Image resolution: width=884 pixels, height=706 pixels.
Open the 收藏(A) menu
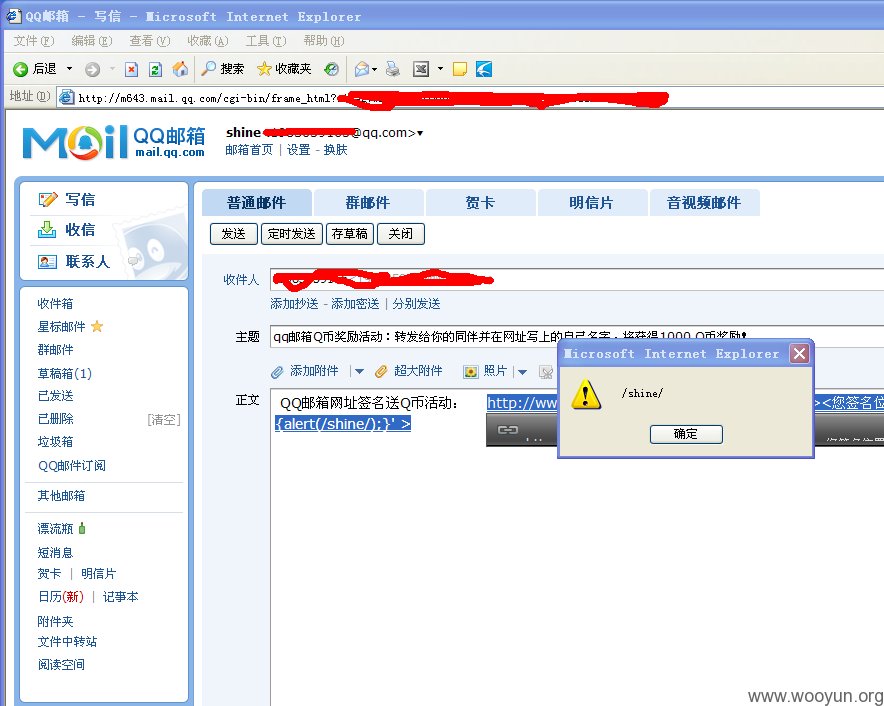(207, 41)
